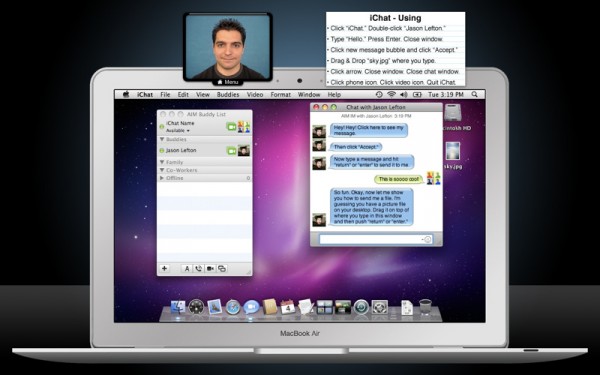The image size is (600, 375).
Task: Click the "Then click Accept" message bubble
Action: [x=356, y=147]
